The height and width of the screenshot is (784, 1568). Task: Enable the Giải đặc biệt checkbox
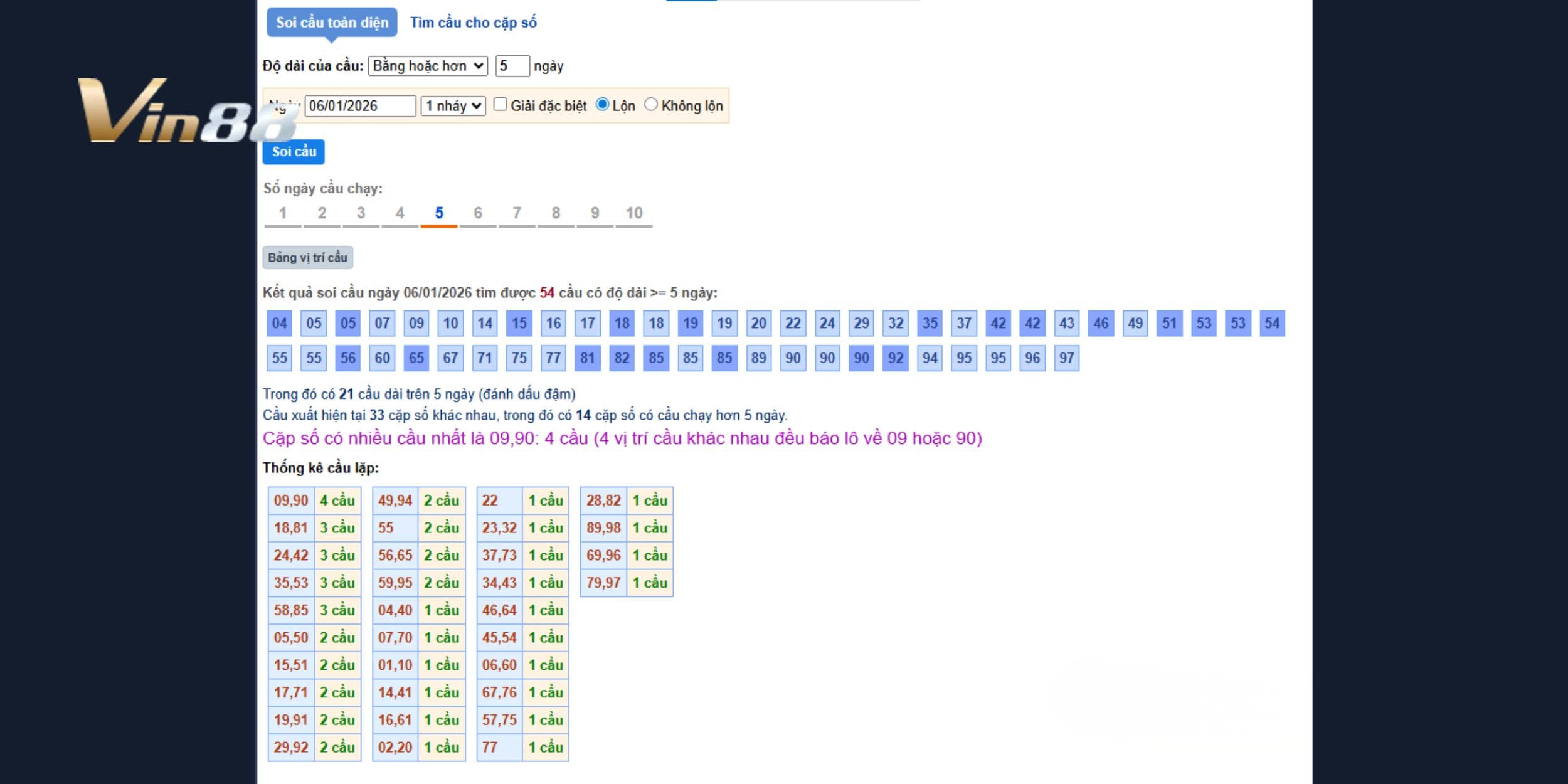click(x=500, y=105)
